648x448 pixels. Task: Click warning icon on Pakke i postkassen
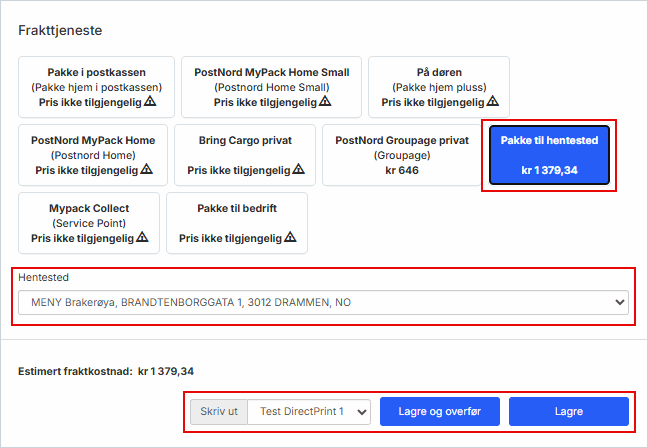(x=150, y=102)
